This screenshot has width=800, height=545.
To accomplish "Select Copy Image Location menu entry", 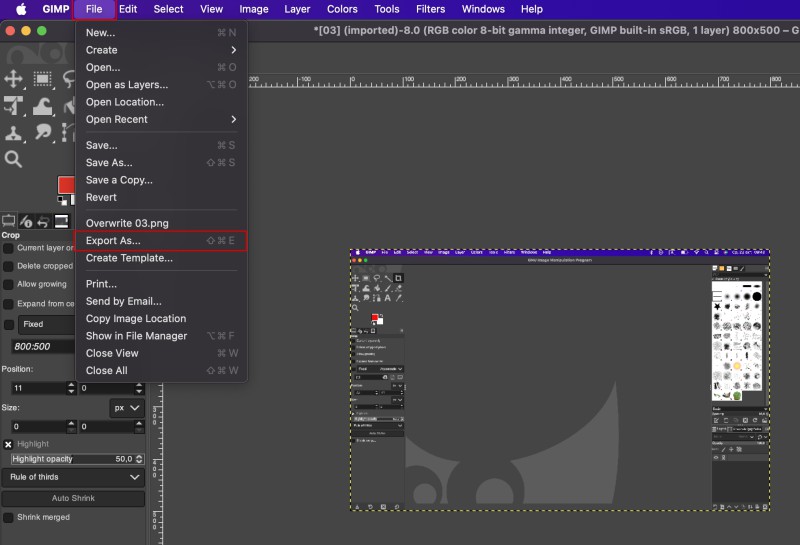I will click(161, 319).
